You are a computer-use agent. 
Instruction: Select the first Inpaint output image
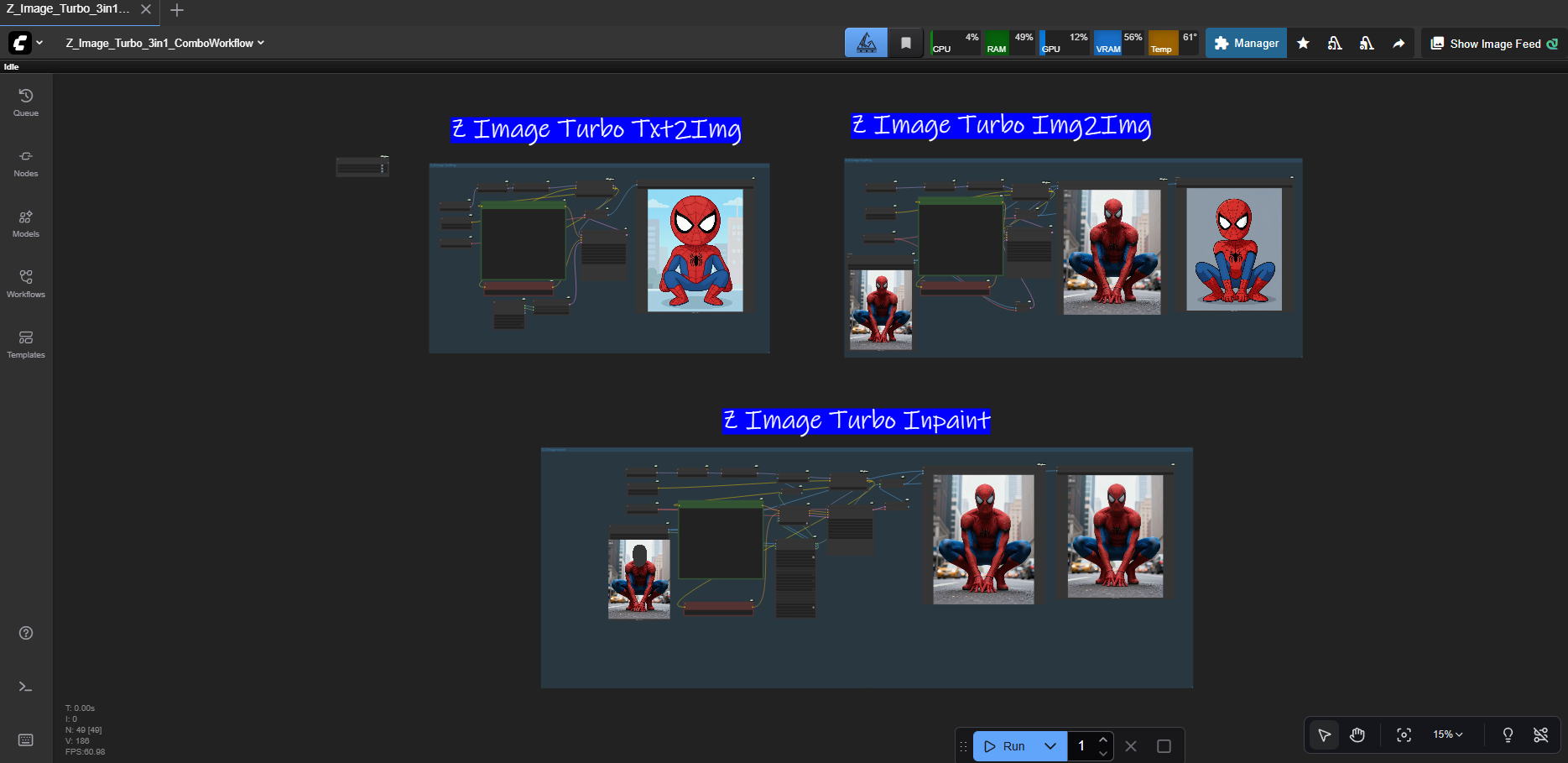(x=983, y=540)
